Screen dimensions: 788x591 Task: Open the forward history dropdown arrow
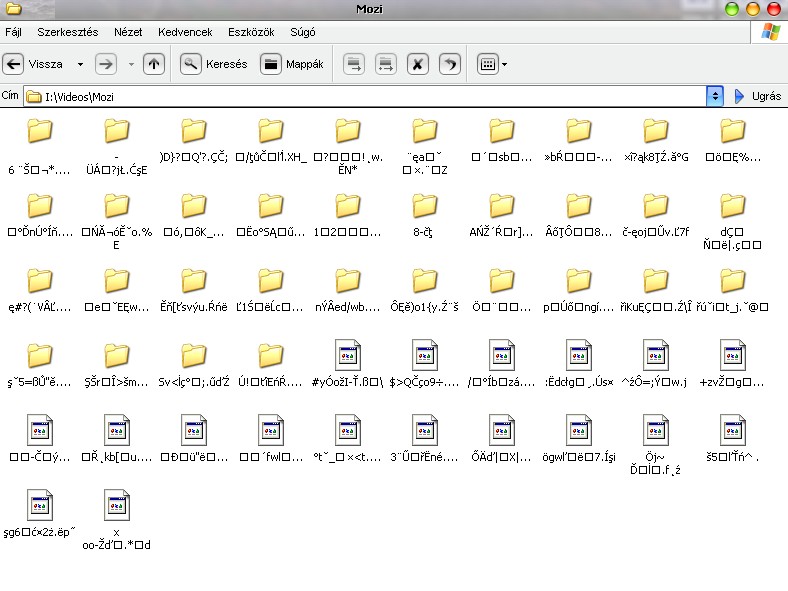coord(131,64)
